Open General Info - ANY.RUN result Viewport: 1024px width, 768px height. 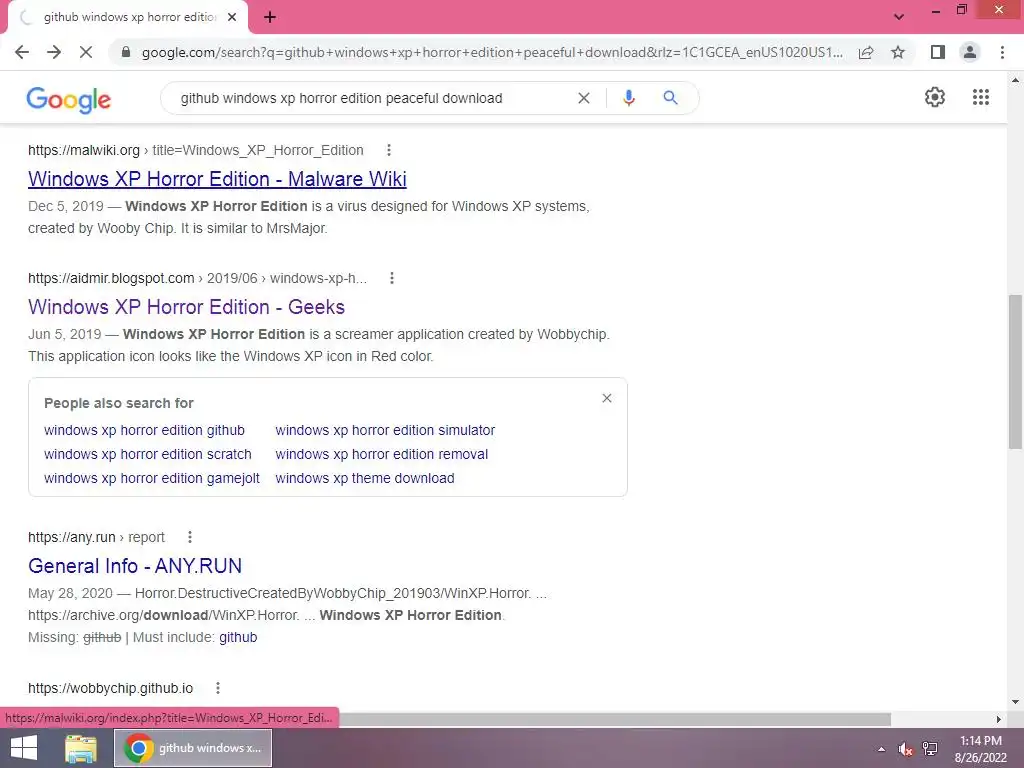coord(135,566)
